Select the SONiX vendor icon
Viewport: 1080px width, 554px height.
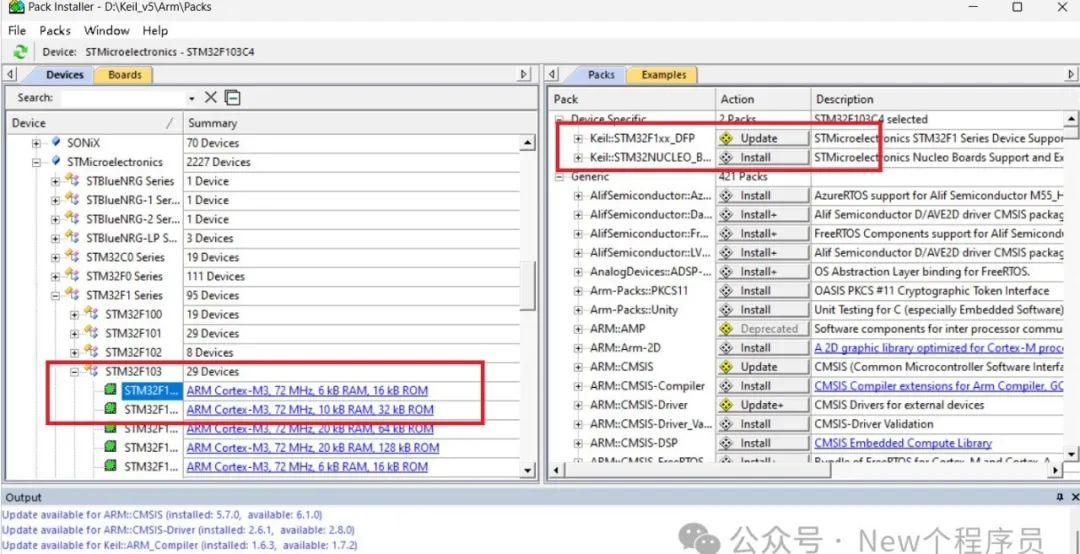point(56,143)
